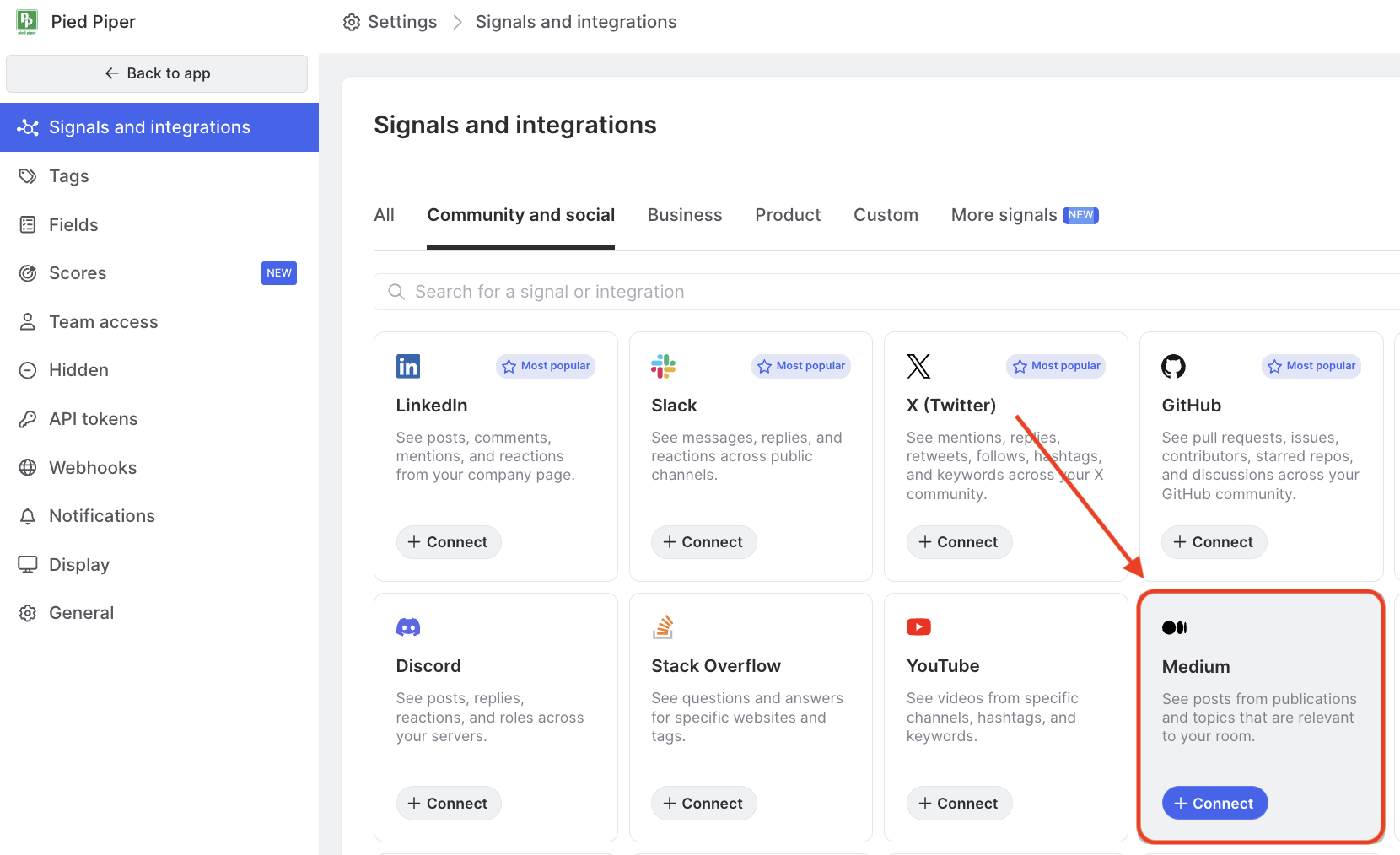Click the Medium logo icon
This screenshot has width=1400, height=855.
(1174, 627)
